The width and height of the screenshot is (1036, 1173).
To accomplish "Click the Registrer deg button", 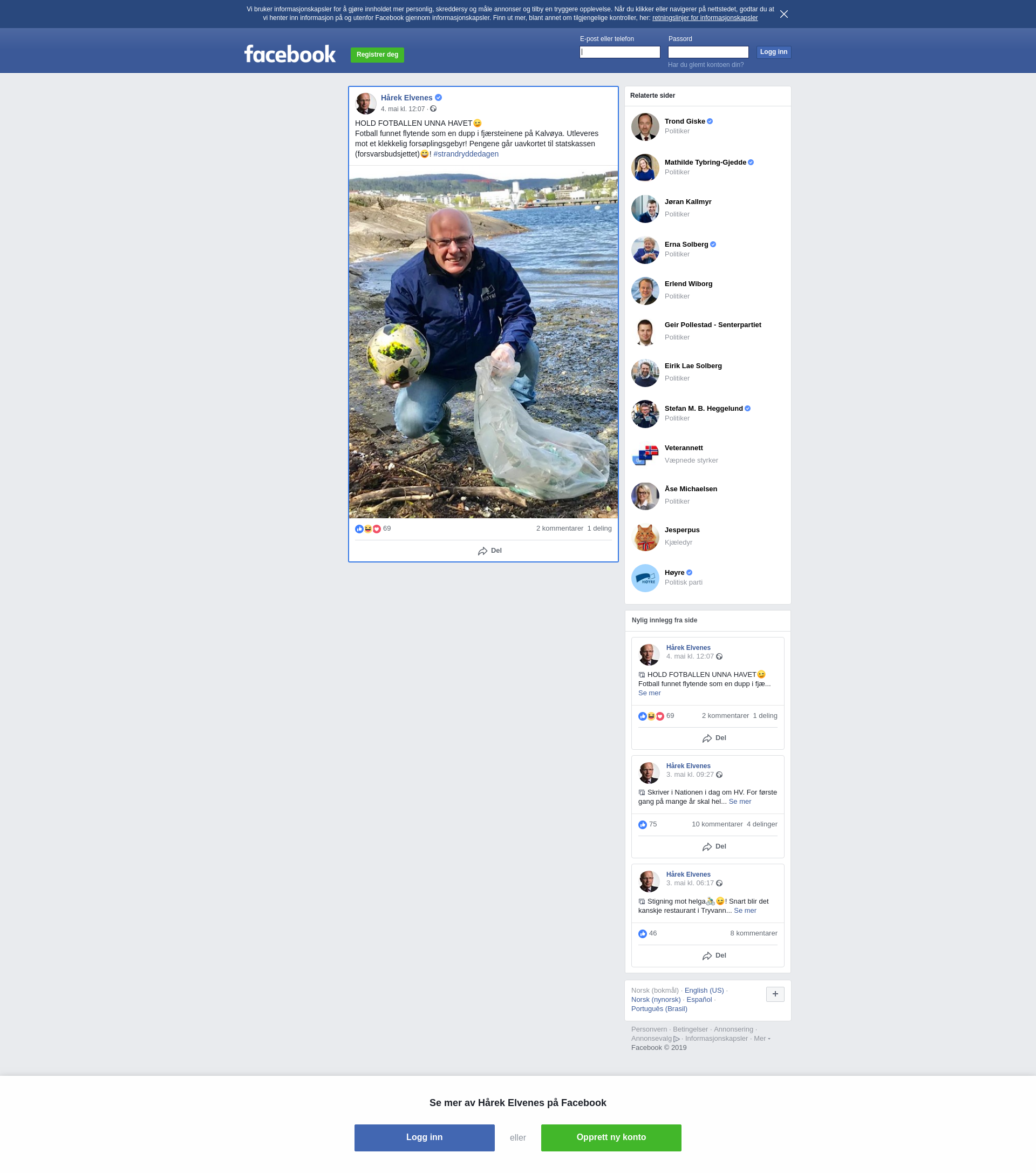I will click(377, 55).
